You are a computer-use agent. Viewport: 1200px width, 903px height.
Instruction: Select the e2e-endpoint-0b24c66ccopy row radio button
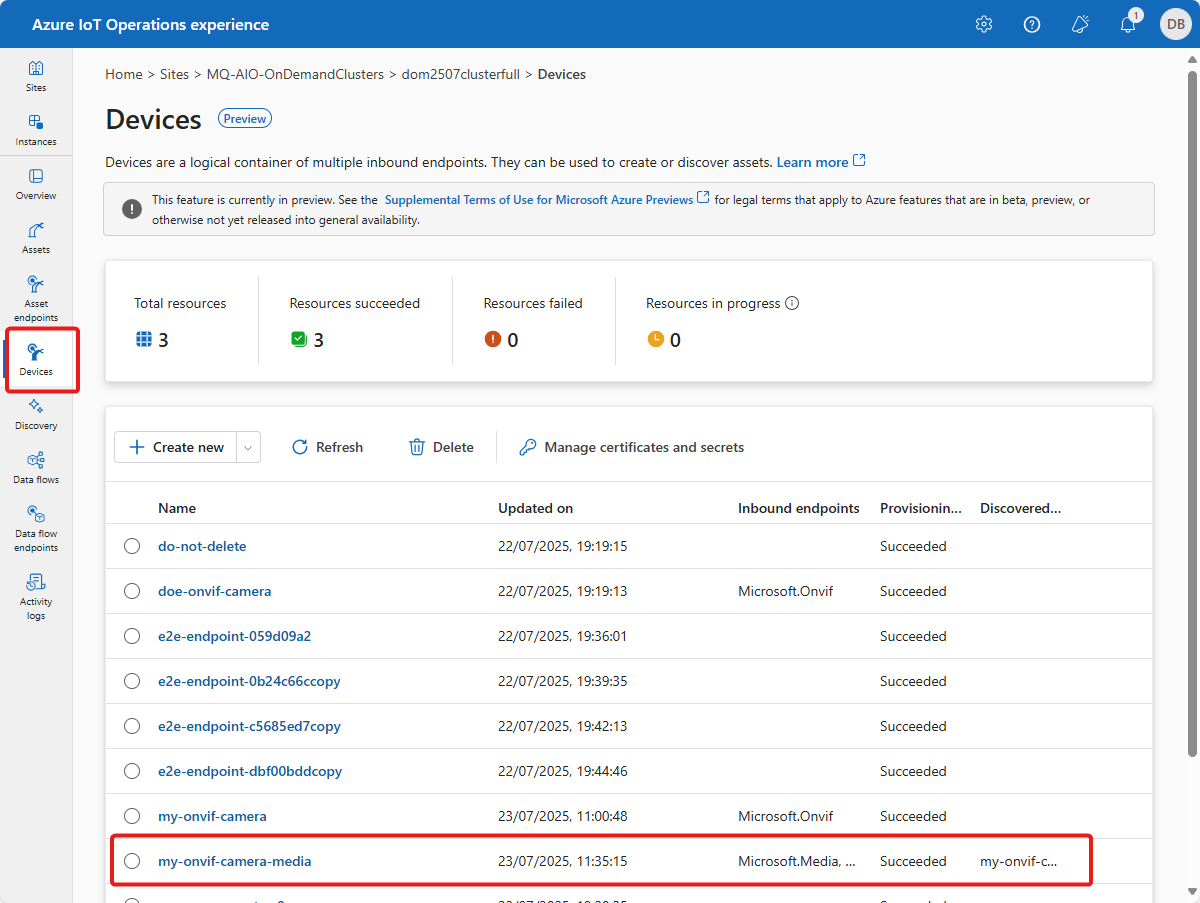132,681
